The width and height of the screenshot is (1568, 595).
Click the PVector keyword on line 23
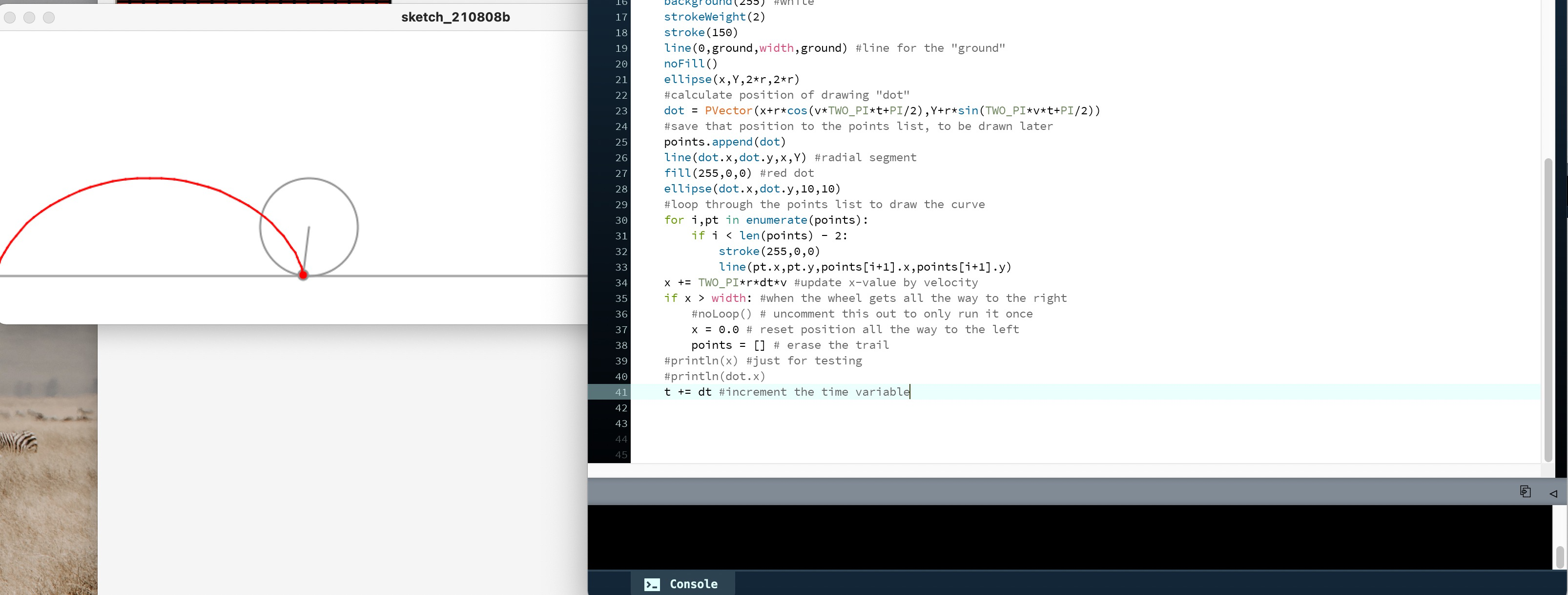pyautogui.click(x=728, y=111)
